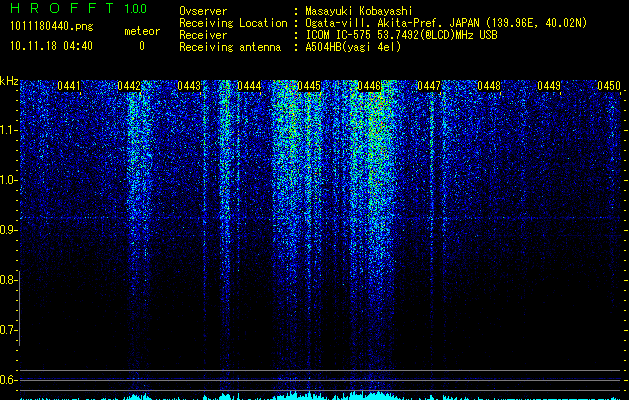Click the 'meteor' count label
Image resolution: width=629 pixels, height=400 pixels.
142,31
